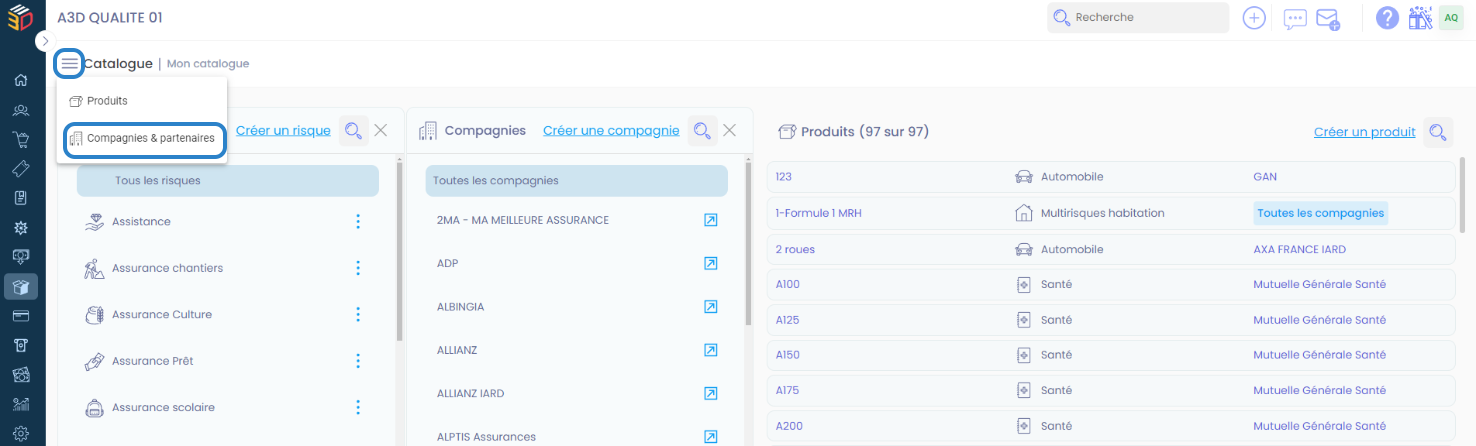This screenshot has height=446, width=1476.
Task: Select Compagnies & partenaires menu entry
Action: pos(145,139)
